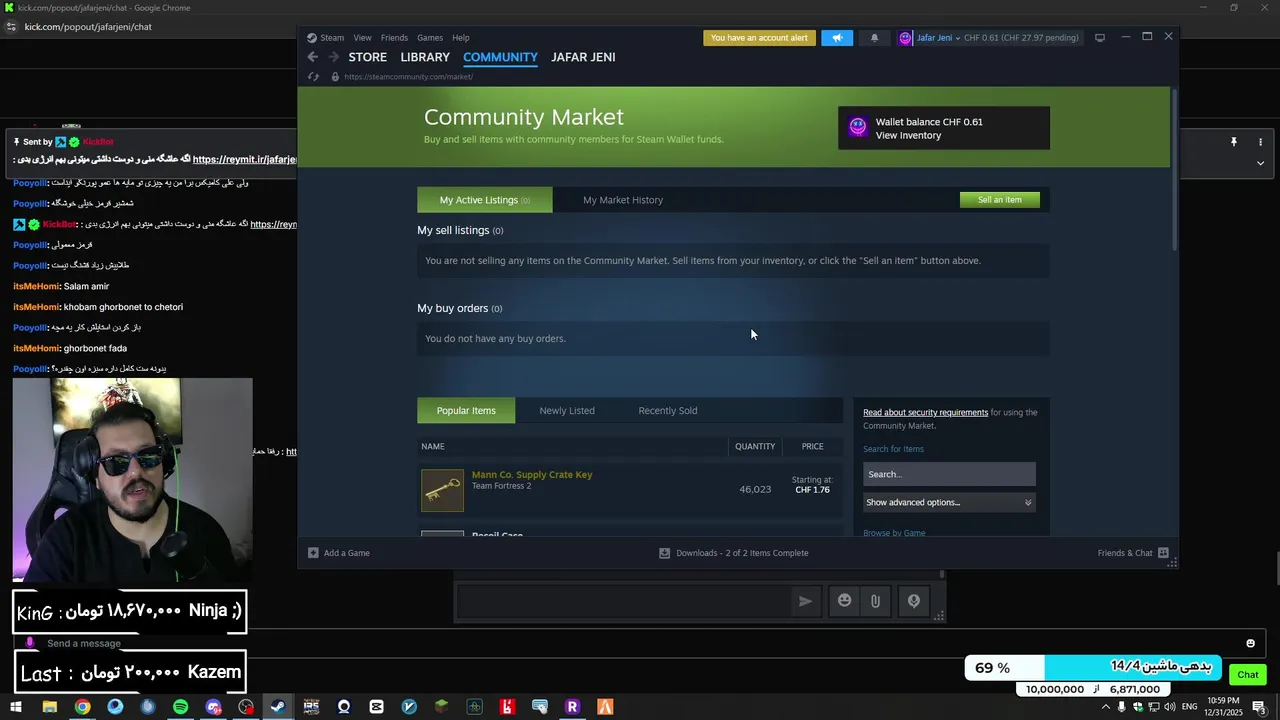This screenshot has height=720, width=1280.
Task: Click View Inventory link
Action: (908, 135)
